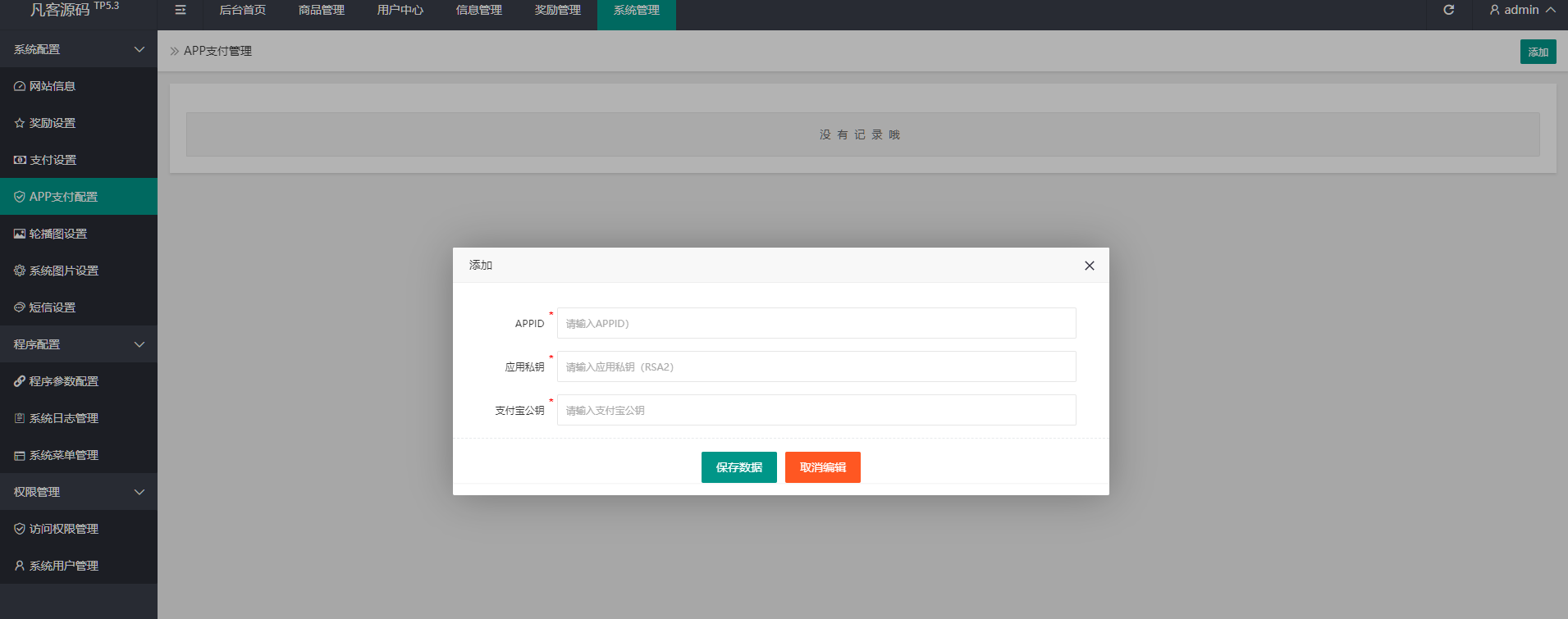Click the sidebar collapse hamburger icon
This screenshot has height=619, width=1568.
[181, 10]
